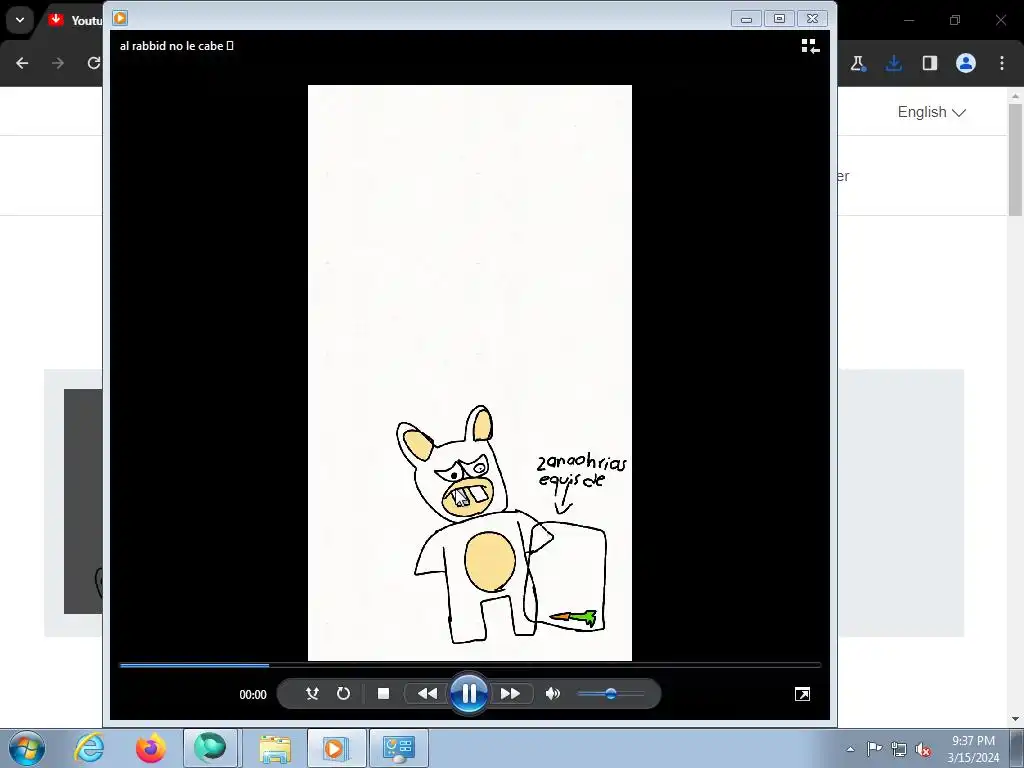Image resolution: width=1024 pixels, height=768 pixels.
Task: Switch to Library view icon
Action: (x=810, y=46)
